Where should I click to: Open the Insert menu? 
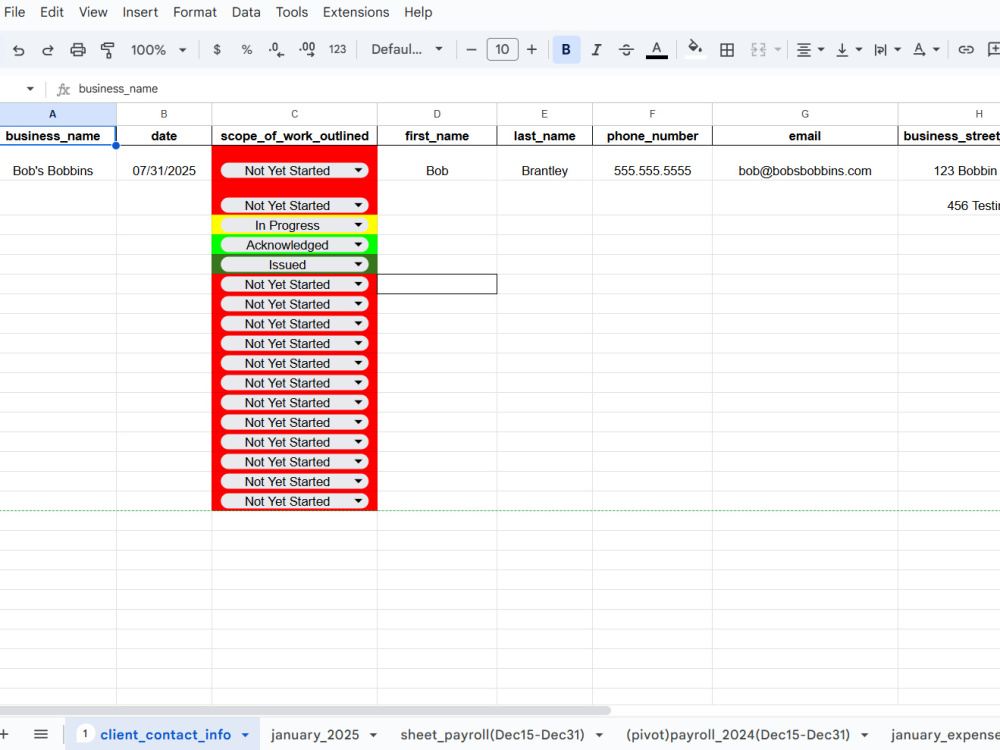coord(140,12)
